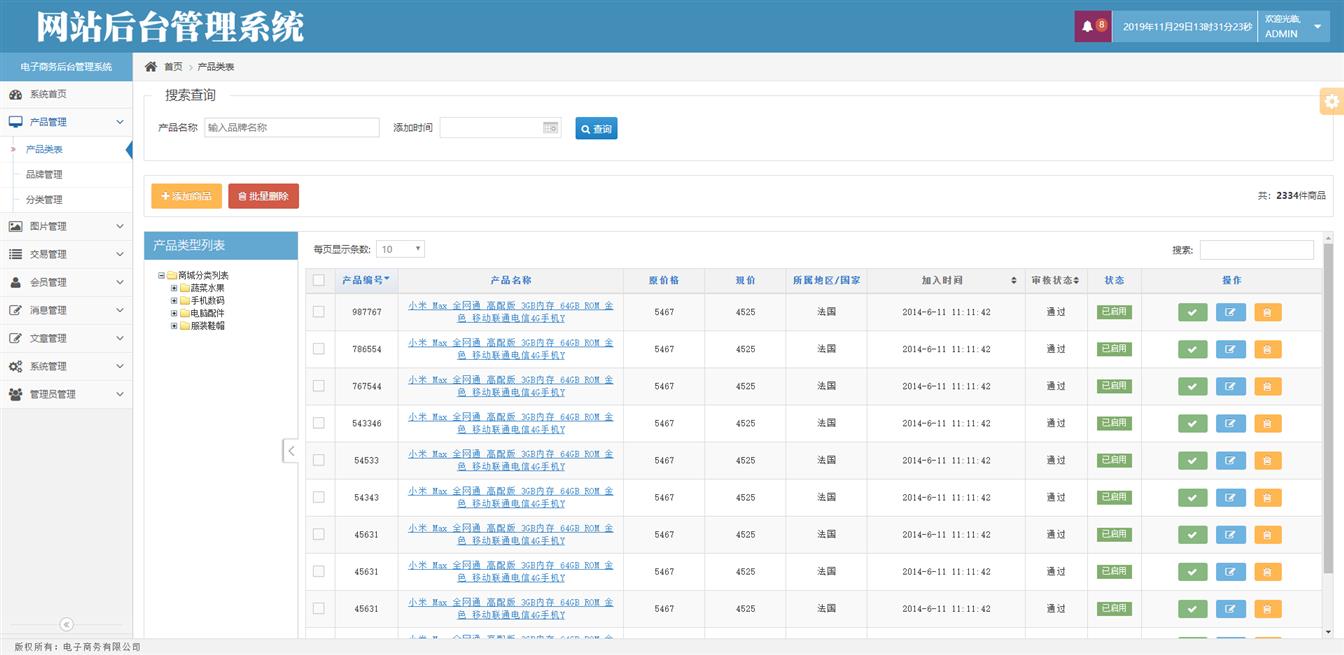Tick the checkbox for product 987767
The image size is (1344, 655).
click(x=318, y=312)
